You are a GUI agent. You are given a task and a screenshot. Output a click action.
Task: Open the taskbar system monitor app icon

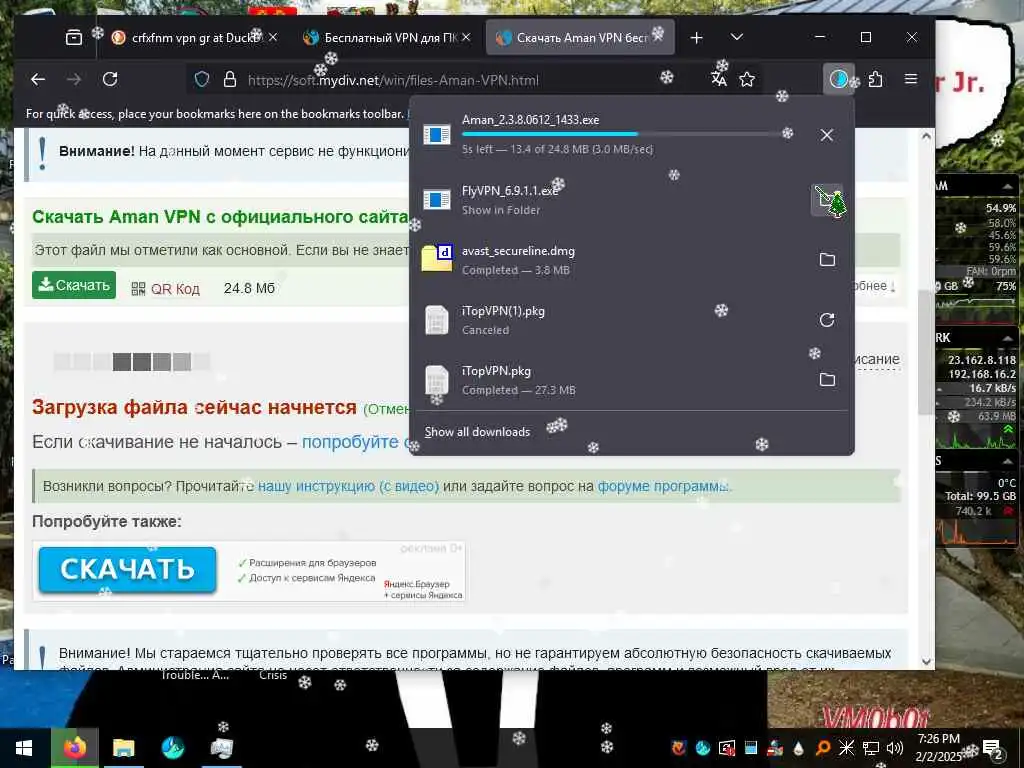pyautogui.click(x=222, y=748)
